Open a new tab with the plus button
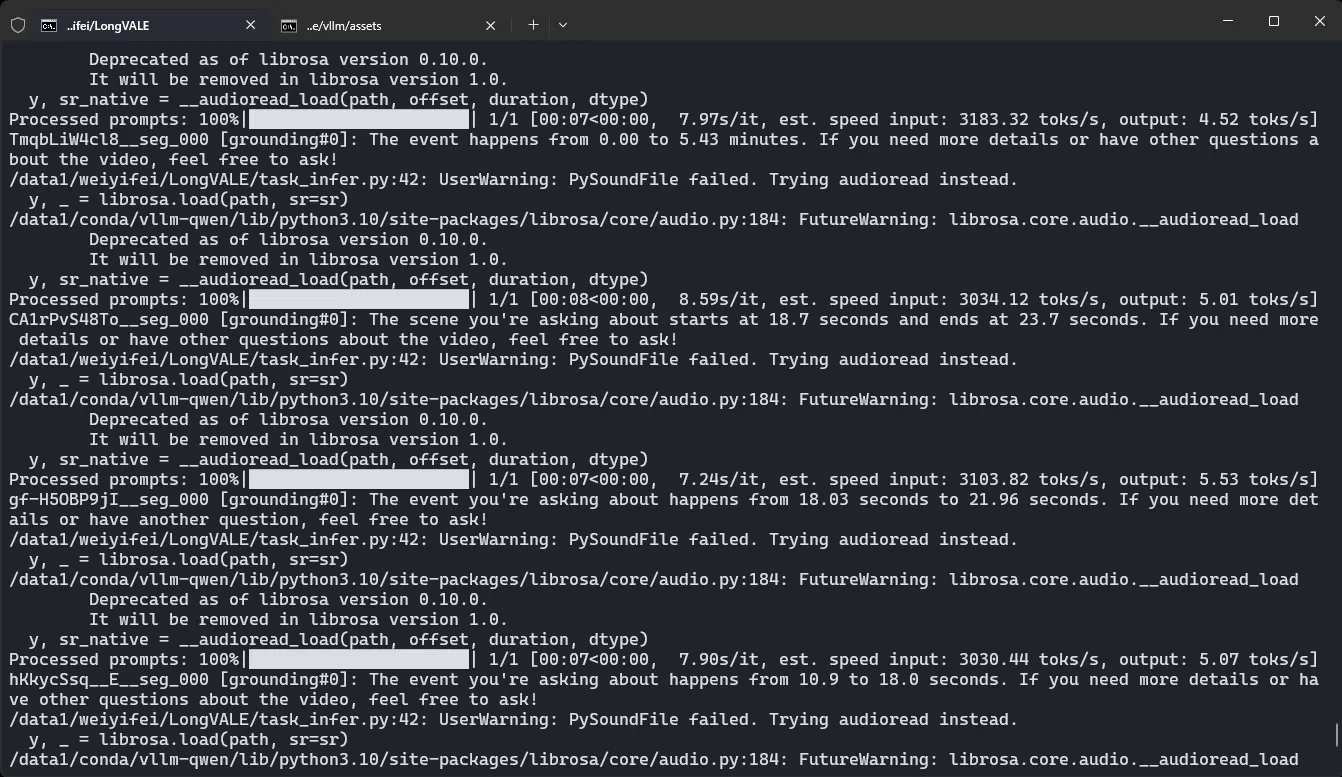Screen dimensions: 1342x777 tap(533, 25)
